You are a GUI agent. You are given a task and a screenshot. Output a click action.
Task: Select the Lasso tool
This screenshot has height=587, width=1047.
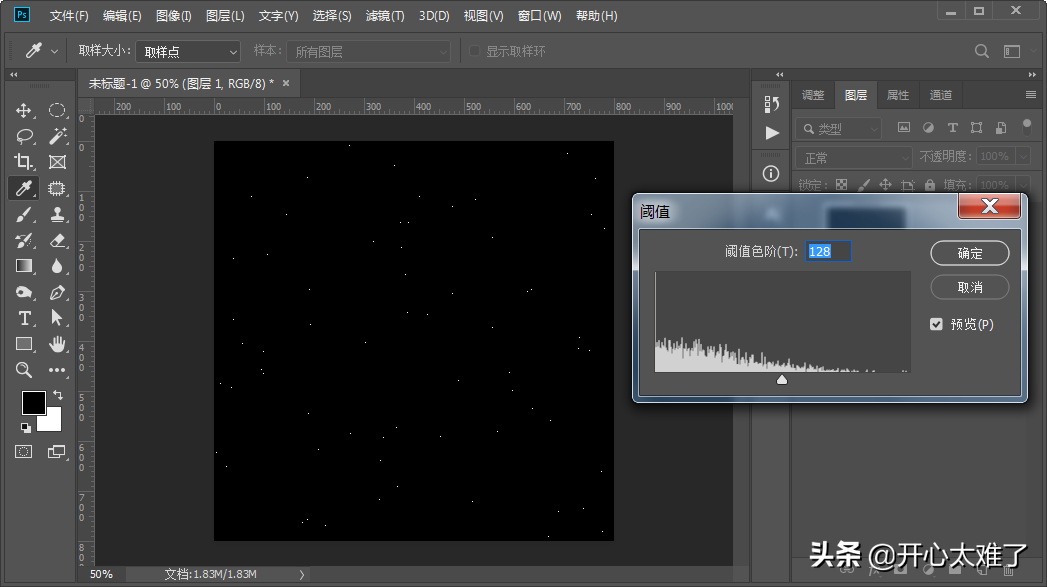(24, 136)
